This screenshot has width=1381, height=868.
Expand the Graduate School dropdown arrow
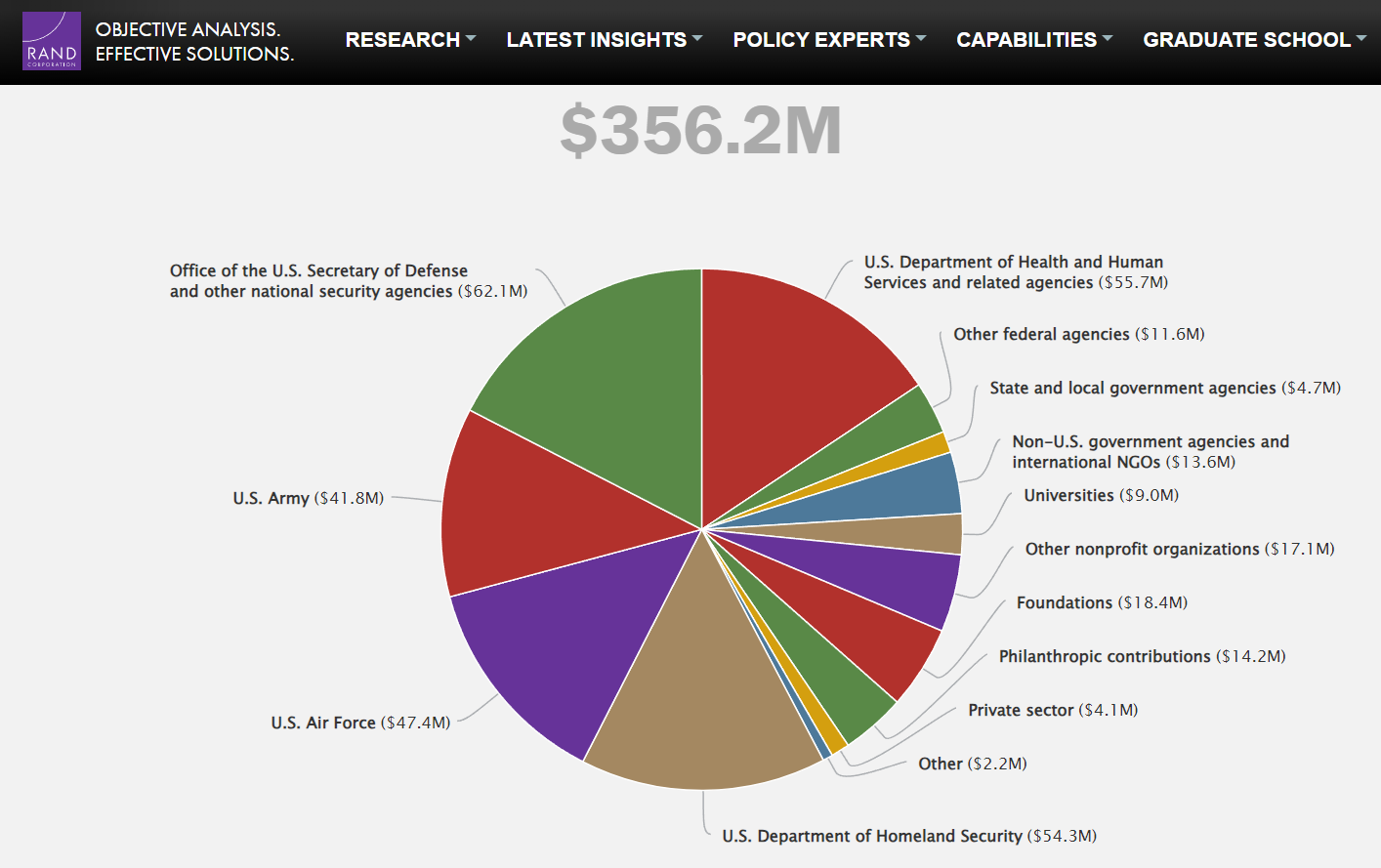click(x=1361, y=39)
